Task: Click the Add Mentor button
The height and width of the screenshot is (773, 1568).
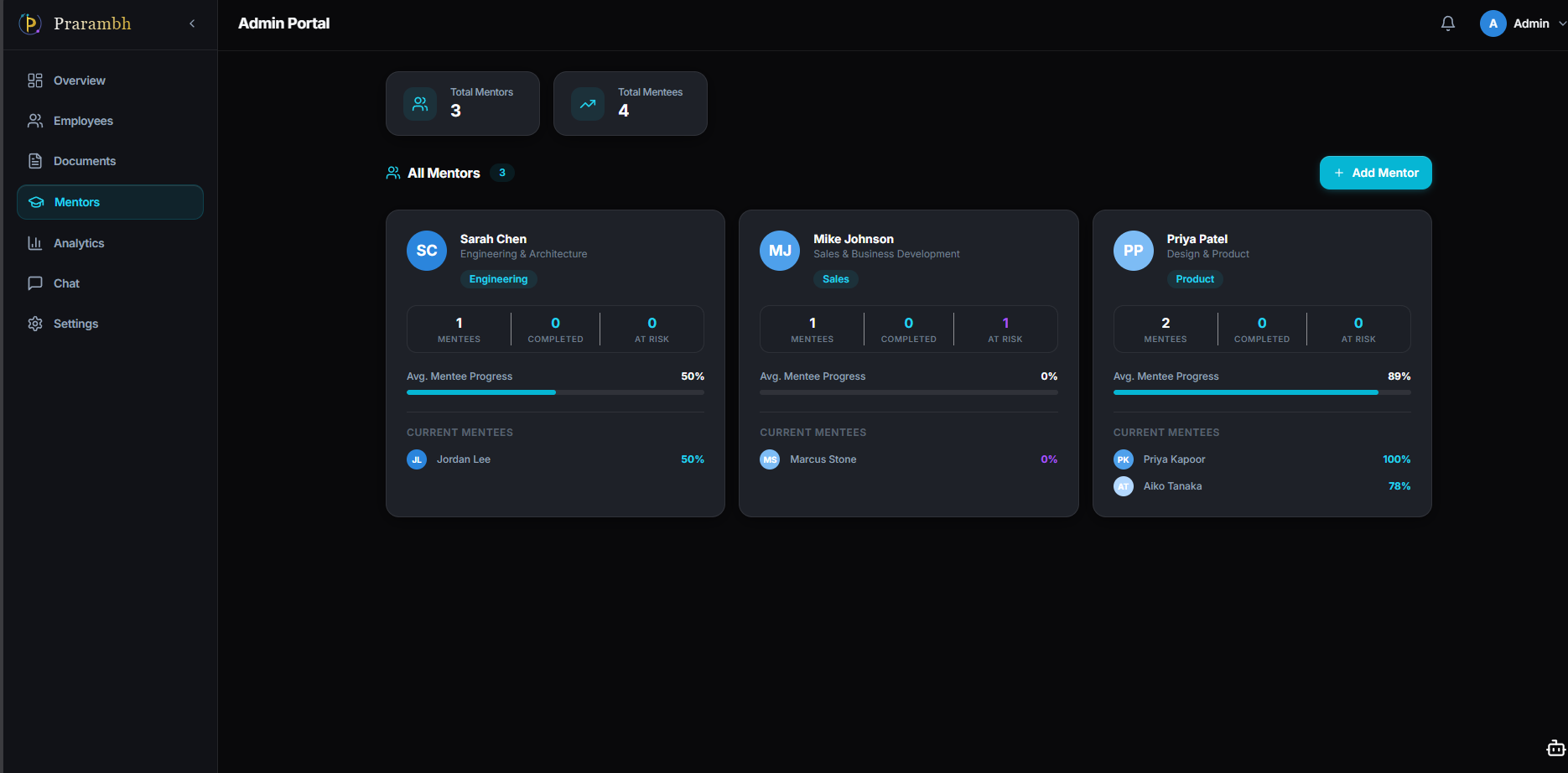Action: coord(1376,173)
